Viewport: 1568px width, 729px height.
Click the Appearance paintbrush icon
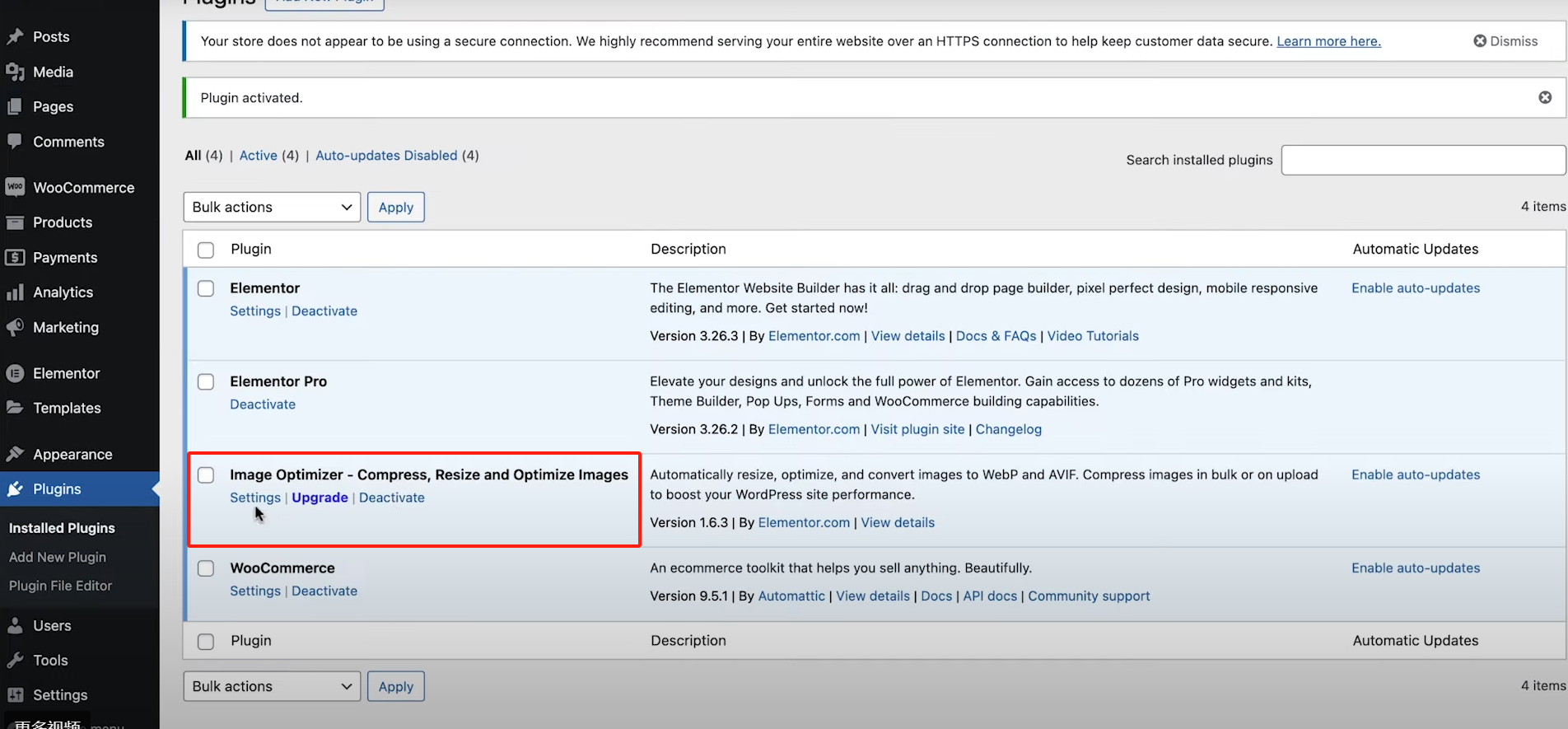click(x=15, y=454)
